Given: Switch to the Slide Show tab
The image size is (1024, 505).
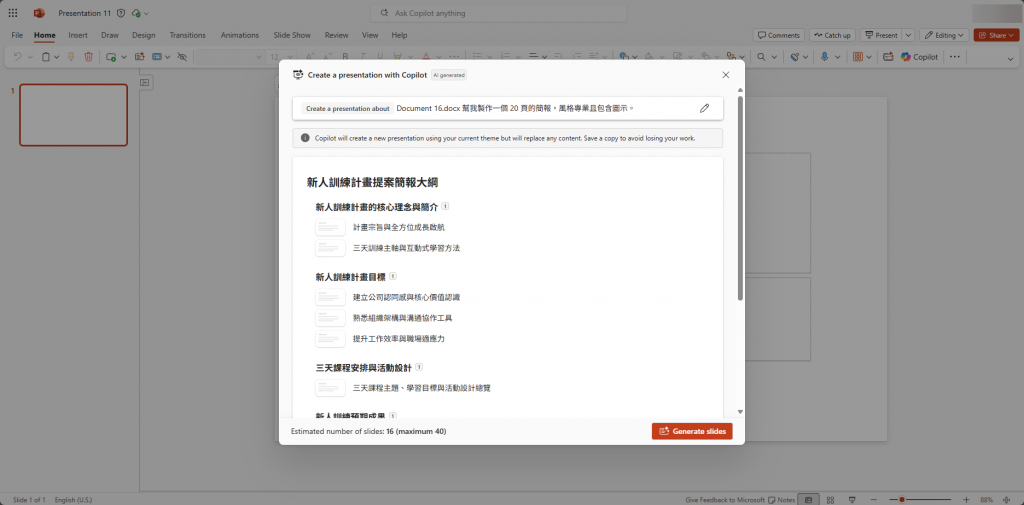Looking at the screenshot, I should [292, 35].
